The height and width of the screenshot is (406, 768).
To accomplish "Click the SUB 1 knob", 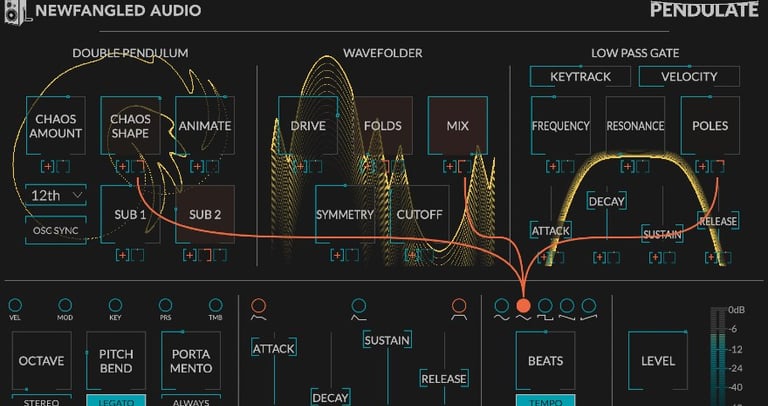I will [x=130, y=215].
